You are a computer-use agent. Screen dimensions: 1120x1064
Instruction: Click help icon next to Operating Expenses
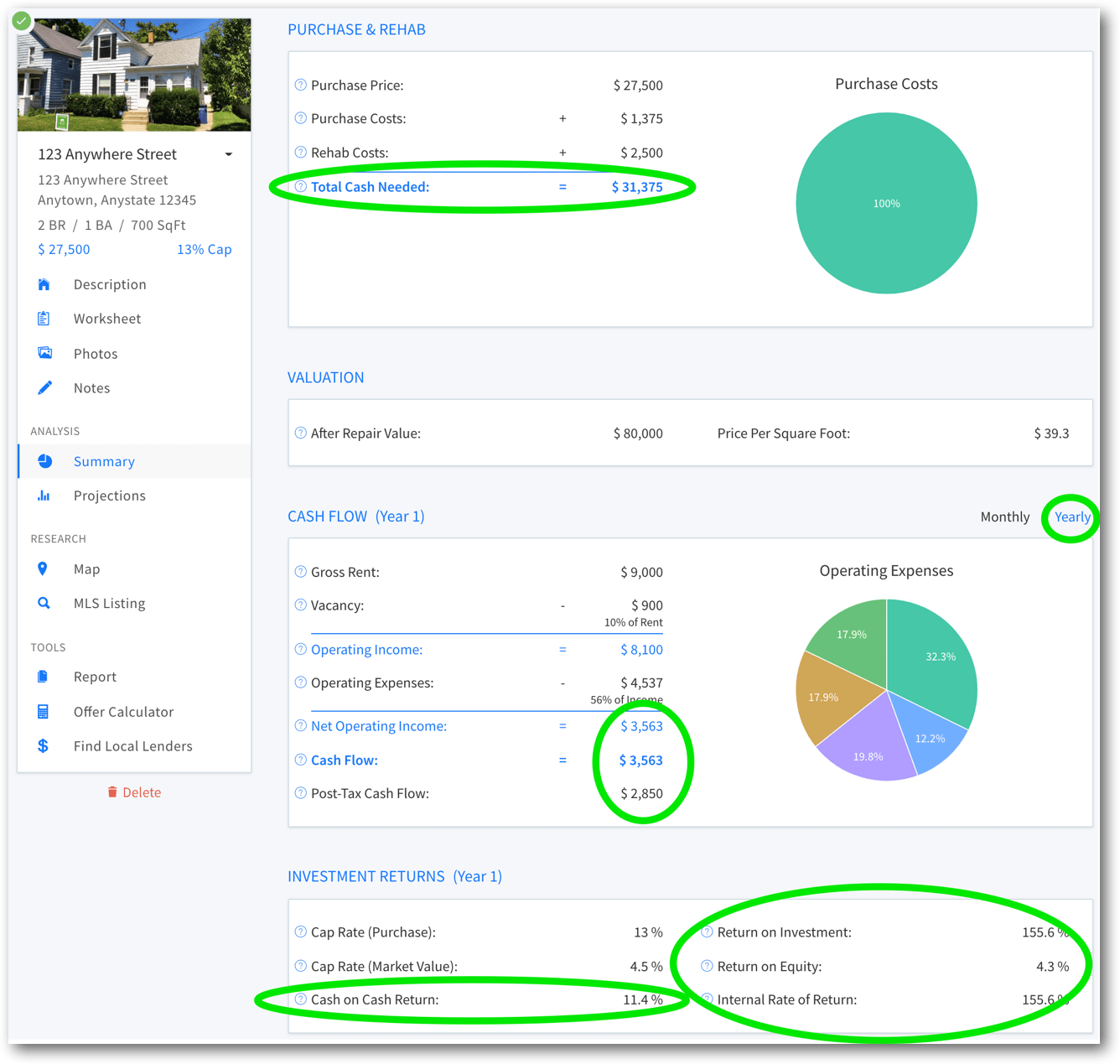coord(300,683)
